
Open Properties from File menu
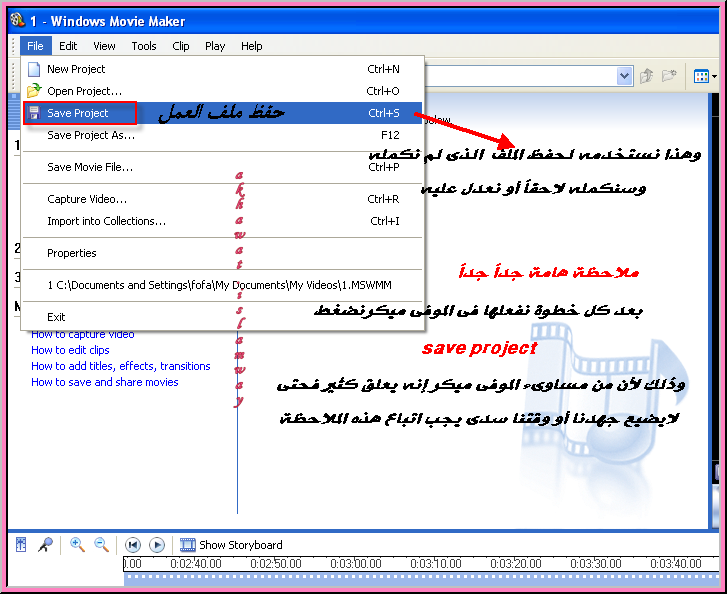pyautogui.click(x=223, y=253)
